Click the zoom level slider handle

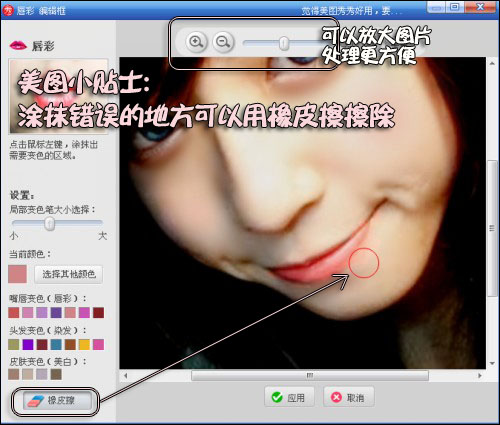(x=284, y=43)
